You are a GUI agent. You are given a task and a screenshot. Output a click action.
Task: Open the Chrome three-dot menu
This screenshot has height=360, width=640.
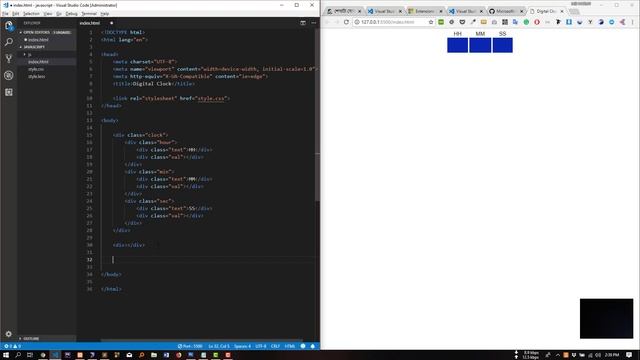point(633,22)
